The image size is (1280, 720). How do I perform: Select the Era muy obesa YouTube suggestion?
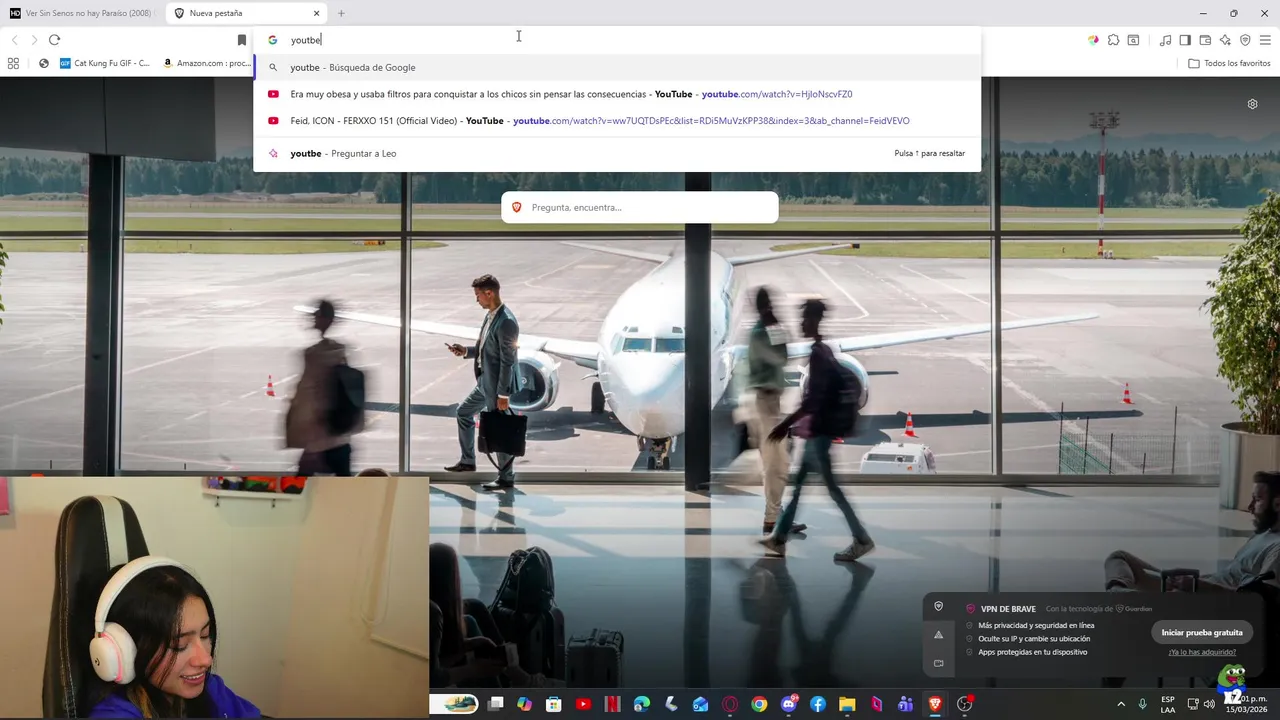click(x=617, y=94)
